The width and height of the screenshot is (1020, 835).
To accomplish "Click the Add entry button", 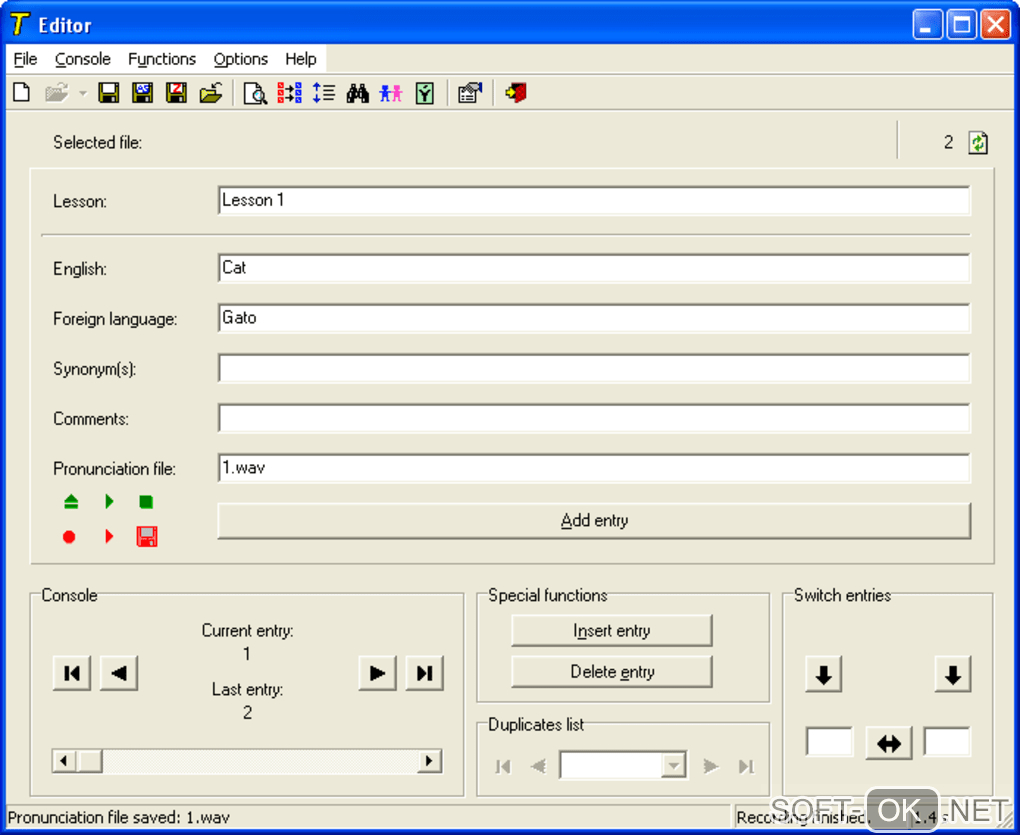I will 595,521.
